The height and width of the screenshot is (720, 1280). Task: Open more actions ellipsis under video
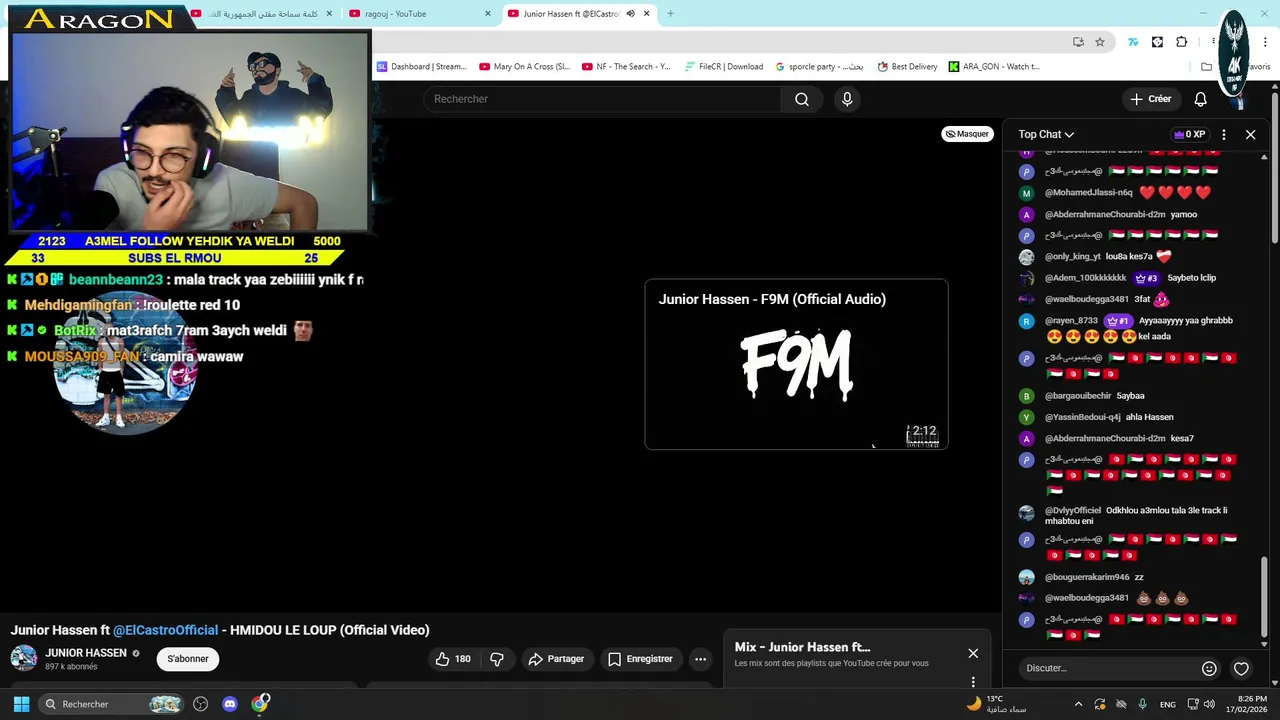point(700,659)
